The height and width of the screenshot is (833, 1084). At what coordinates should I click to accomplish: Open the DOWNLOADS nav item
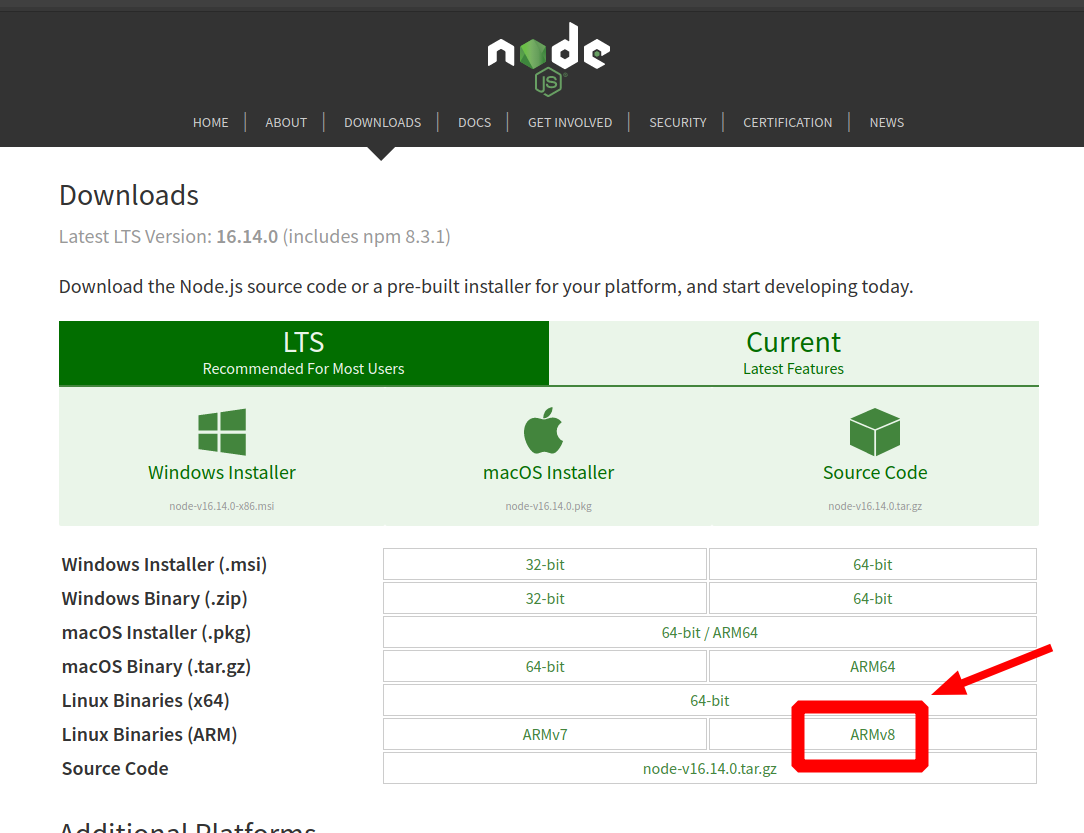point(382,122)
